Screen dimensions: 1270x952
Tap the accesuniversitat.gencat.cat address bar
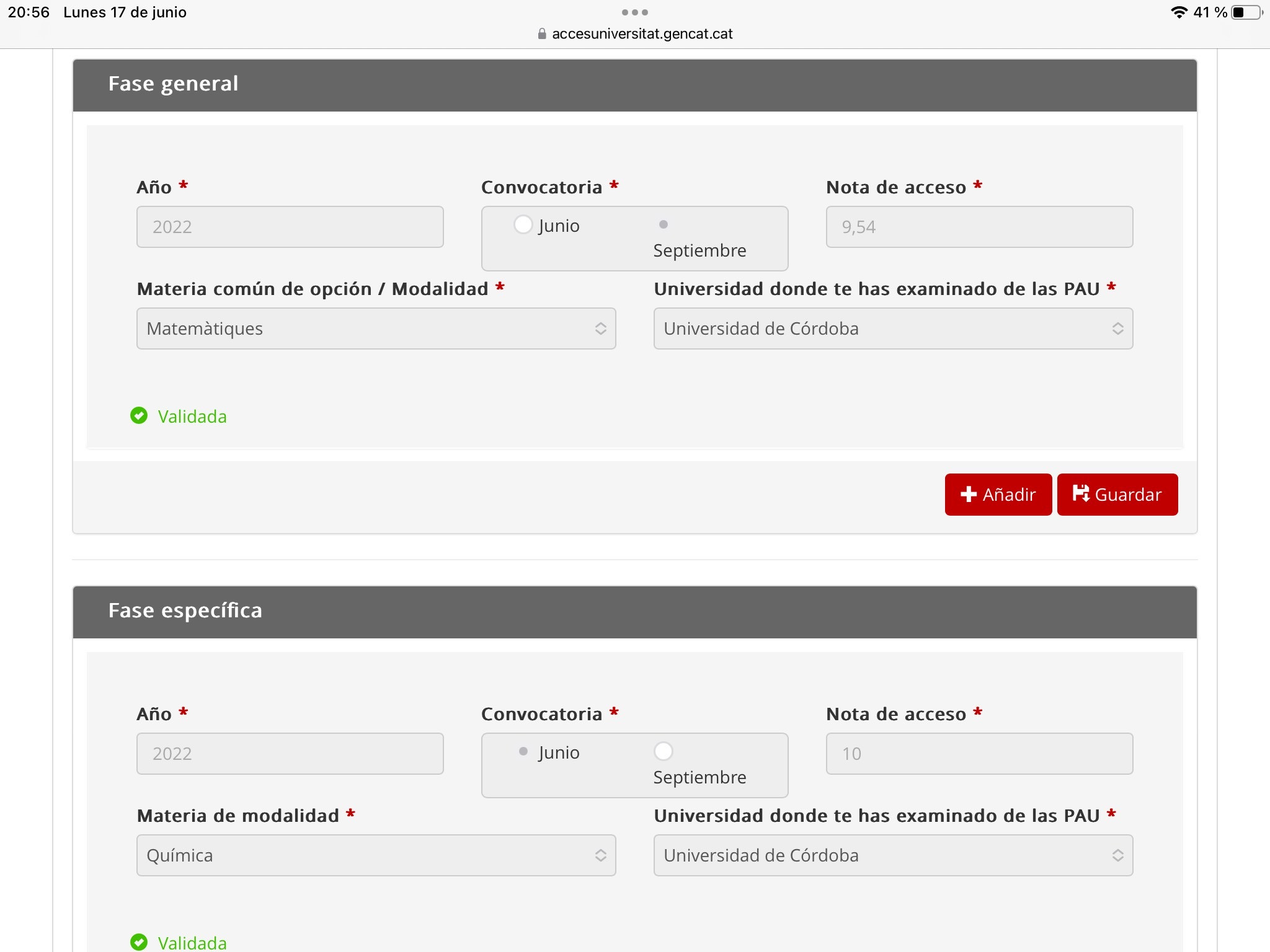(642, 34)
